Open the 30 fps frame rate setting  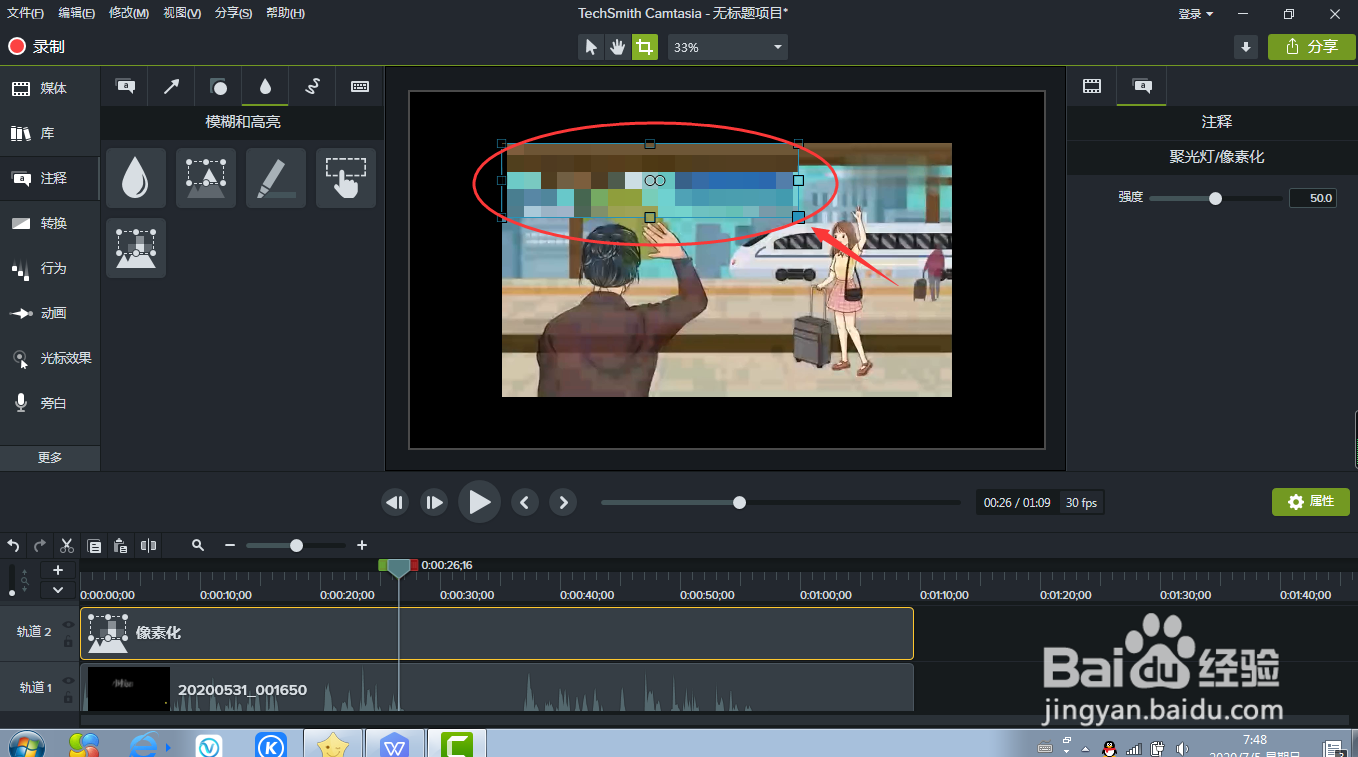[1081, 503]
